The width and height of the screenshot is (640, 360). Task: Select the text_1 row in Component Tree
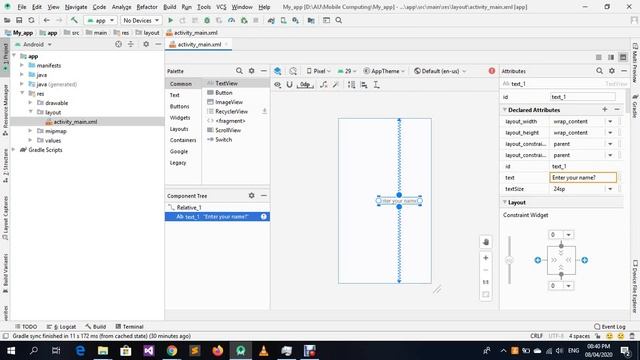pyautogui.click(x=217, y=217)
